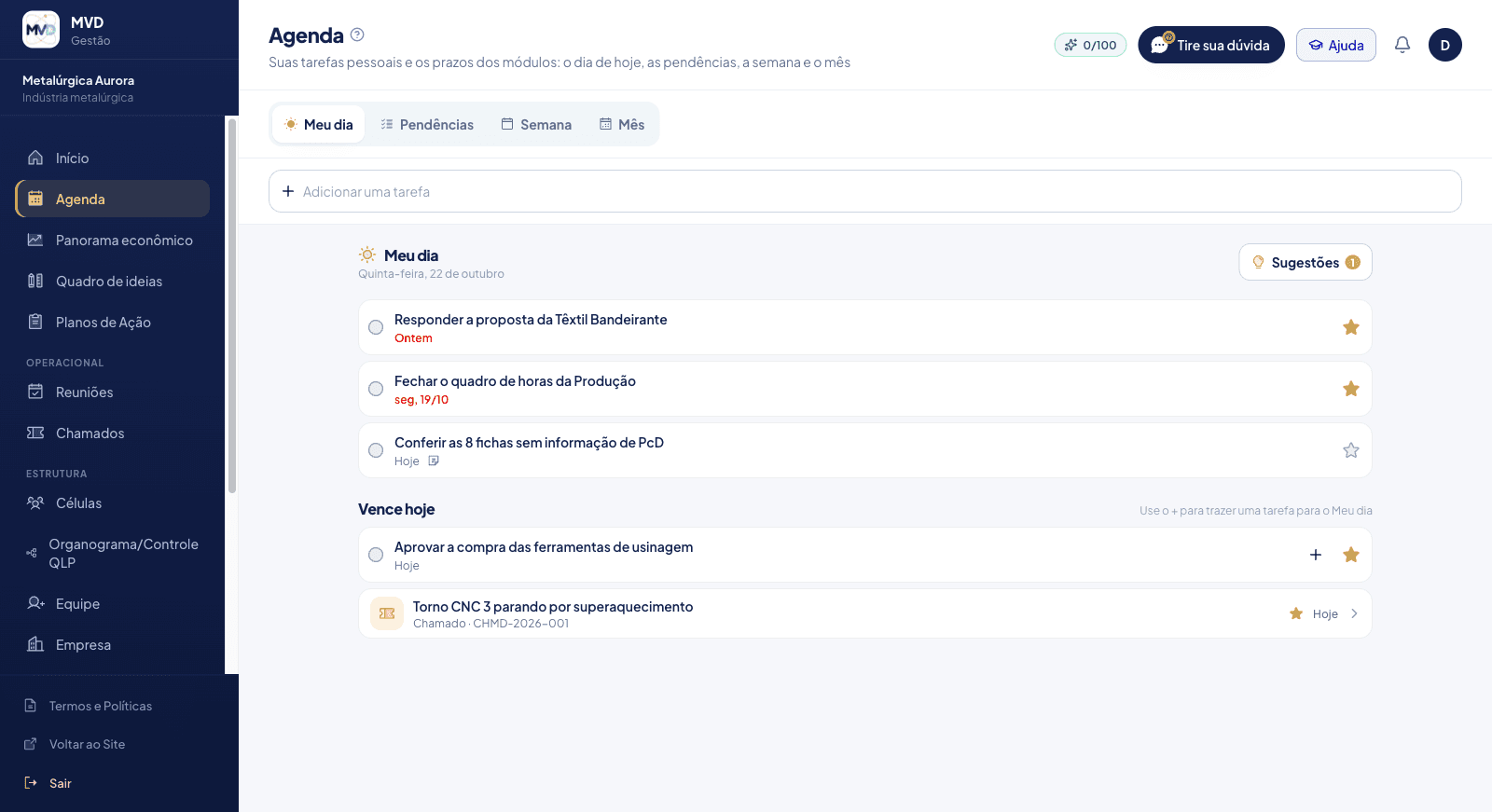Open Planos de Ação
This screenshot has width=1492, height=812.
tap(112, 323)
